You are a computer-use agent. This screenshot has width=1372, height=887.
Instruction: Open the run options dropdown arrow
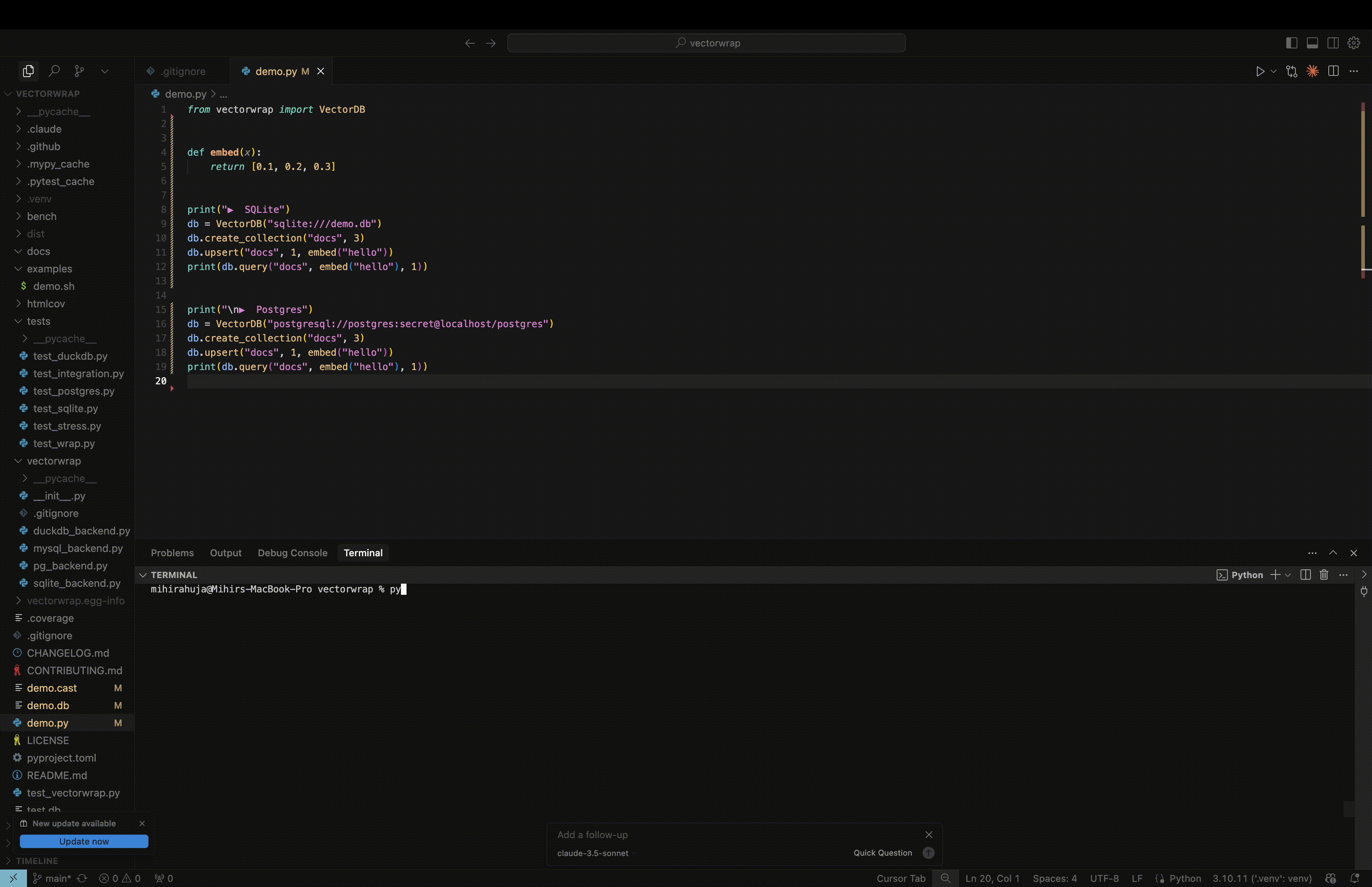1274,71
